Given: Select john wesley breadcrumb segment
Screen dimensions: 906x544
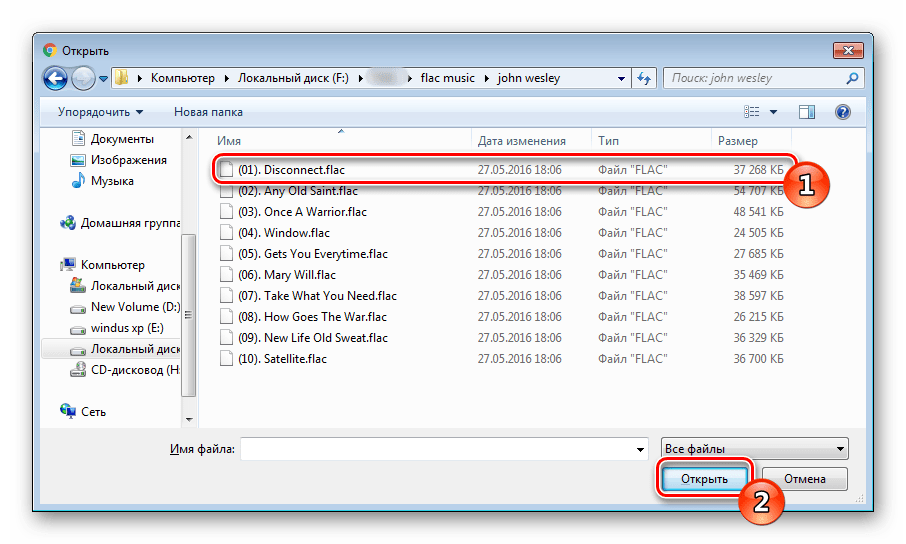Looking at the screenshot, I should coord(528,78).
